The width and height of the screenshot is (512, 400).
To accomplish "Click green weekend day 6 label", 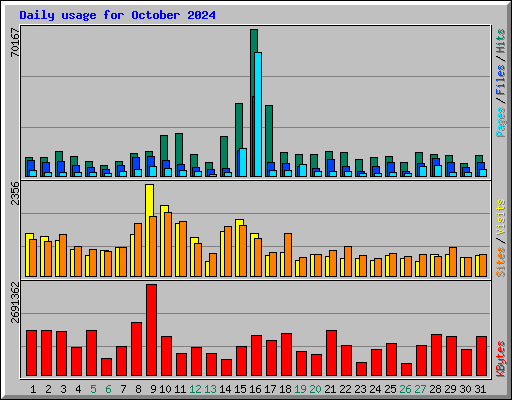I will point(108,389).
